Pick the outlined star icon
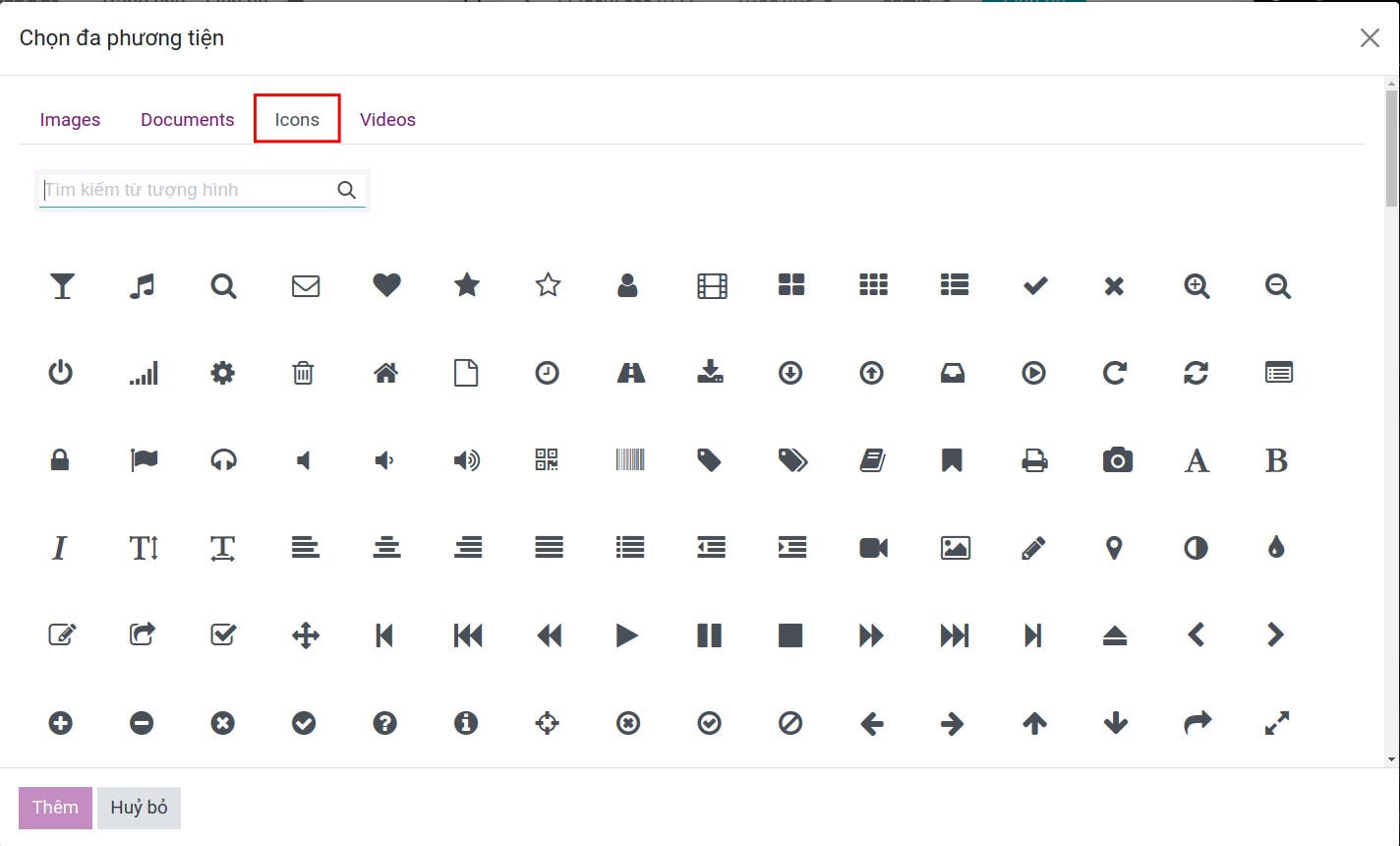The image size is (1400, 846). click(x=548, y=285)
